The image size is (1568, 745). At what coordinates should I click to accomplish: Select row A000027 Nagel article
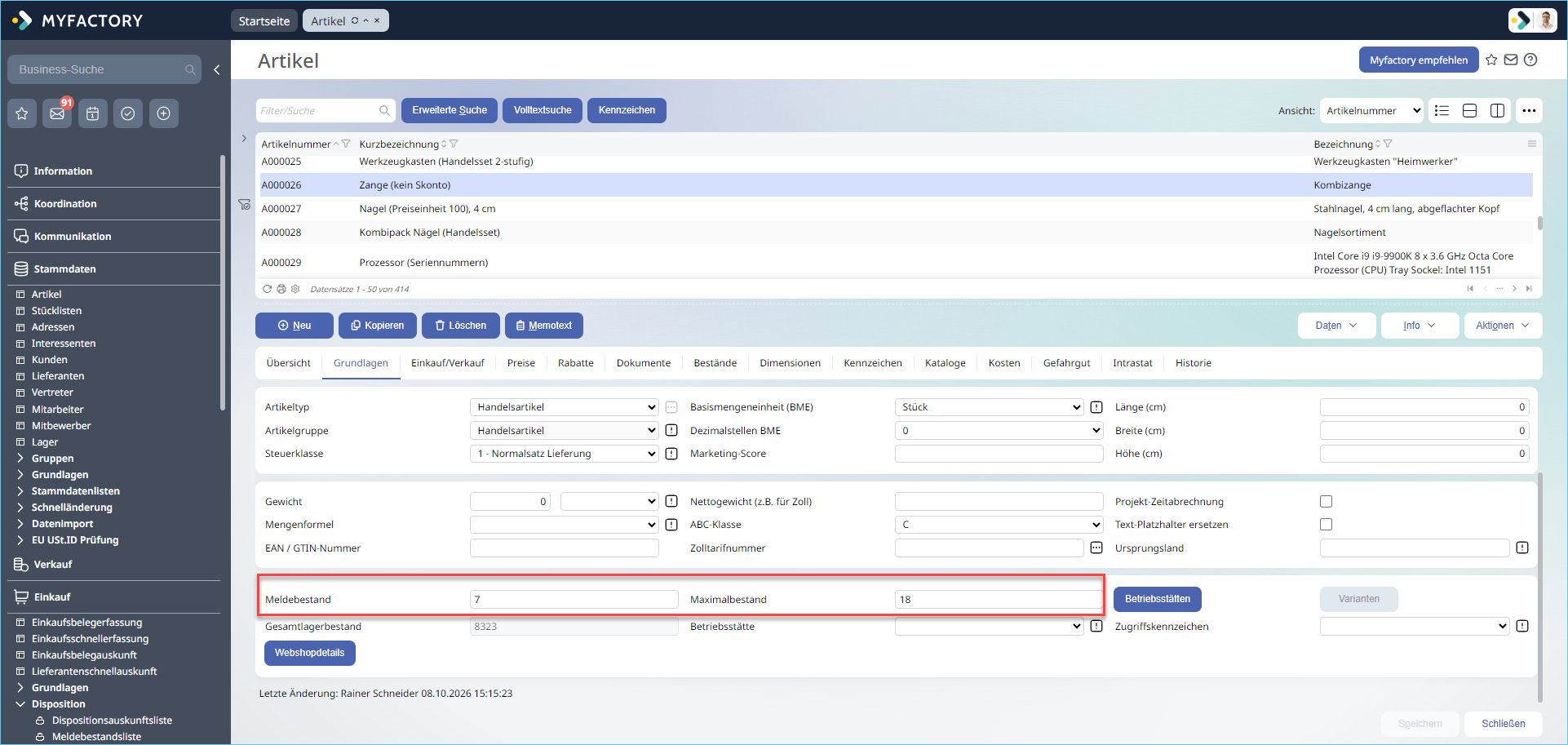click(x=896, y=209)
